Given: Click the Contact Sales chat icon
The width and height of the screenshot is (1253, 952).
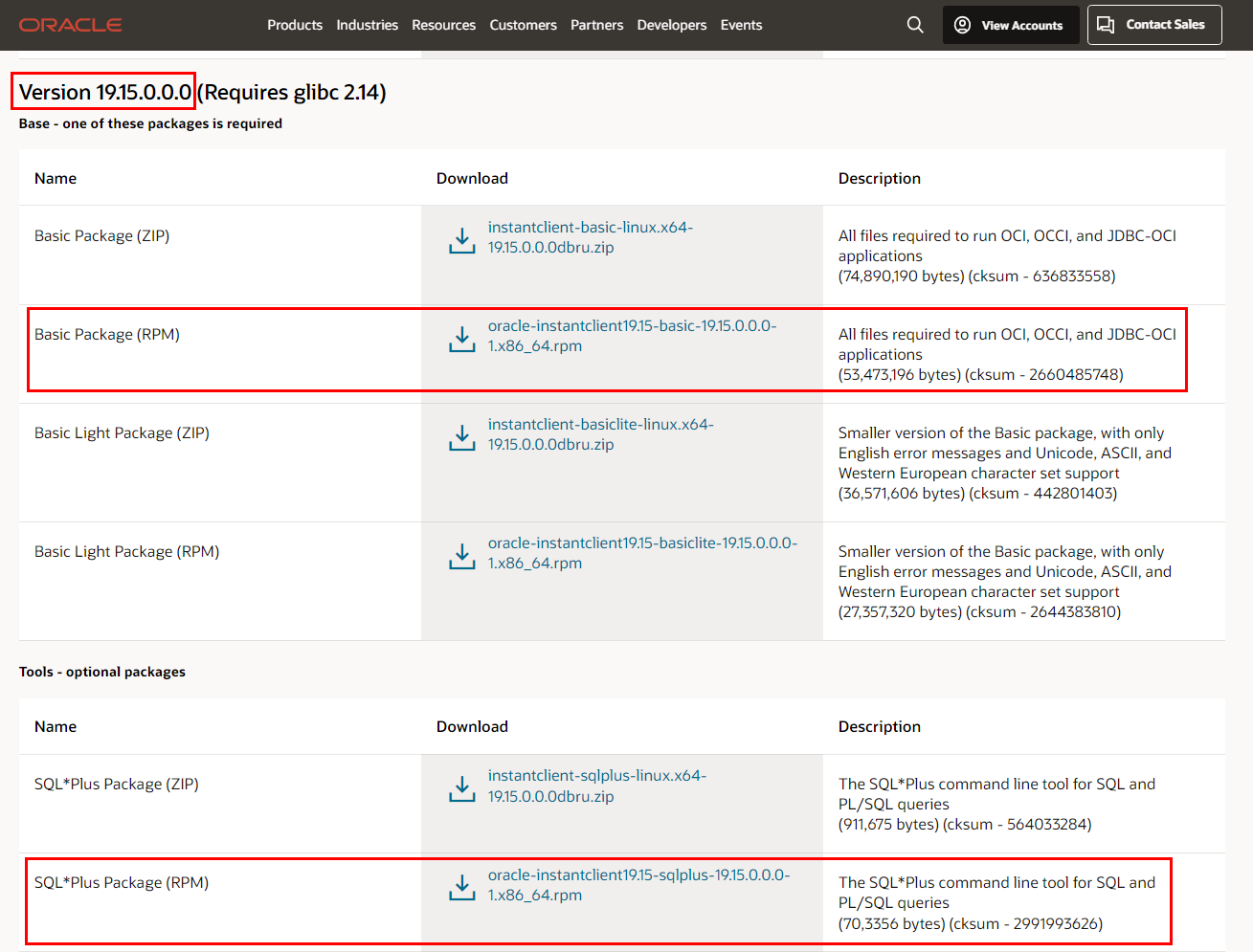Looking at the screenshot, I should click(1106, 25).
